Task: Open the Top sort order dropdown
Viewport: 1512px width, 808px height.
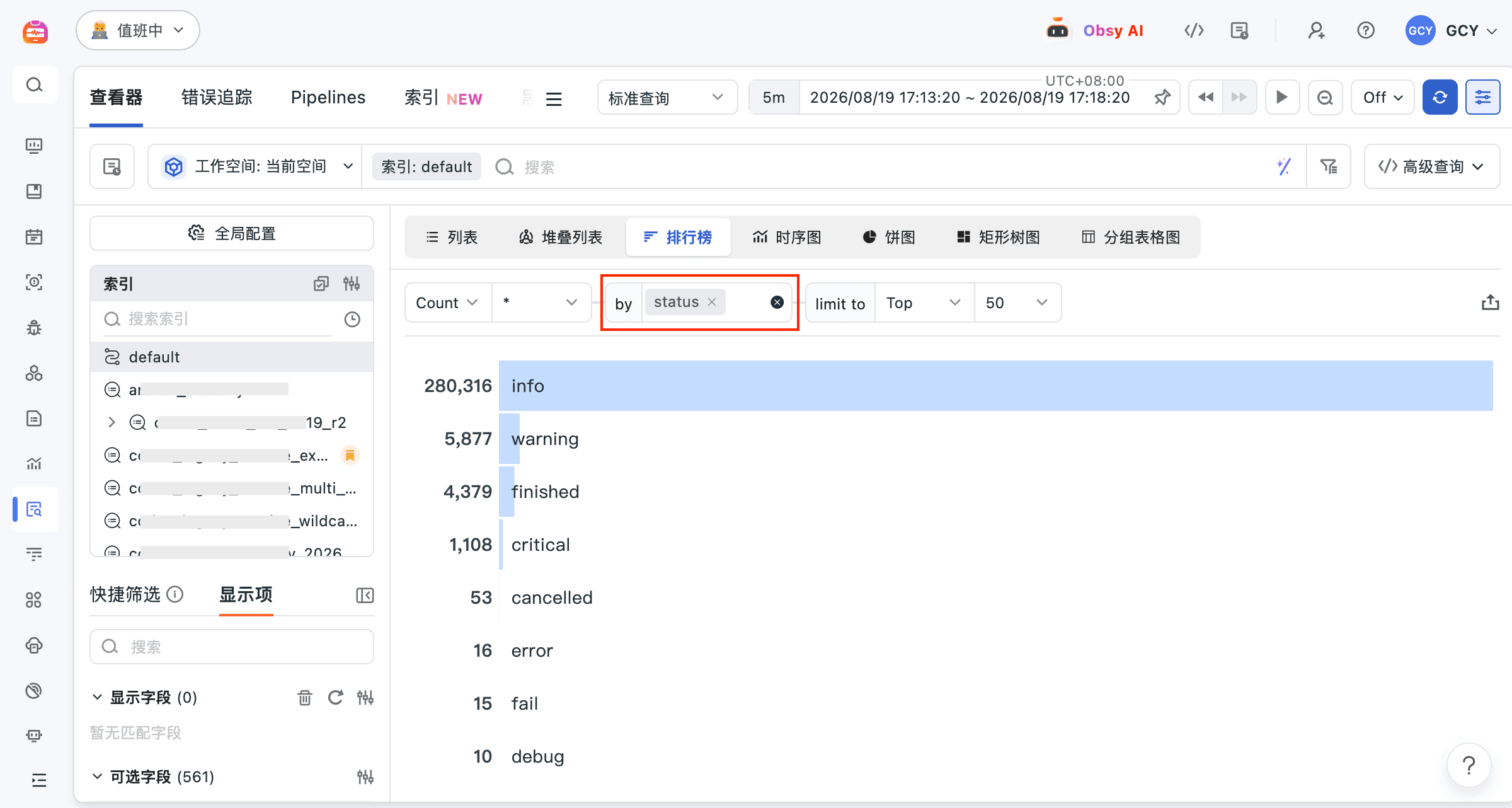Action: [x=924, y=303]
